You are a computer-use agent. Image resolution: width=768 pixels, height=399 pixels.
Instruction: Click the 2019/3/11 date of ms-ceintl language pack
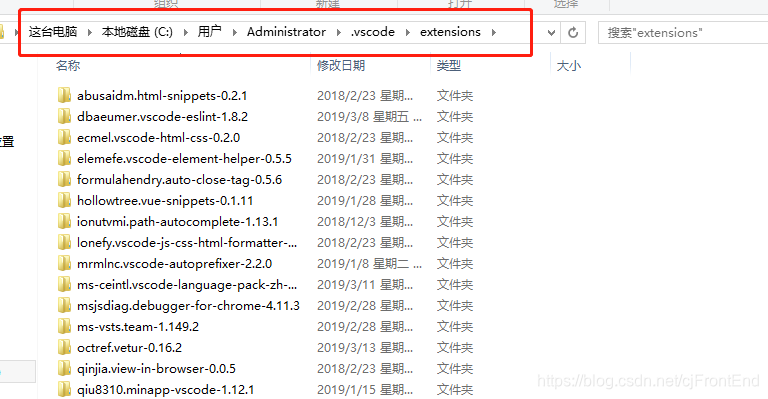point(365,285)
